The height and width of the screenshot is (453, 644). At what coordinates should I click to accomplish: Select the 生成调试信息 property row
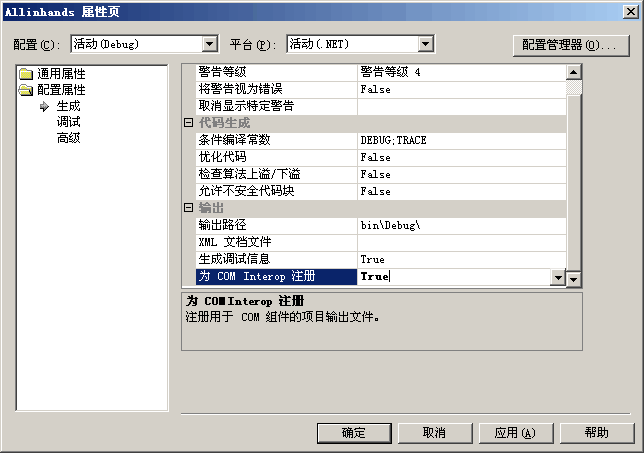point(276,260)
